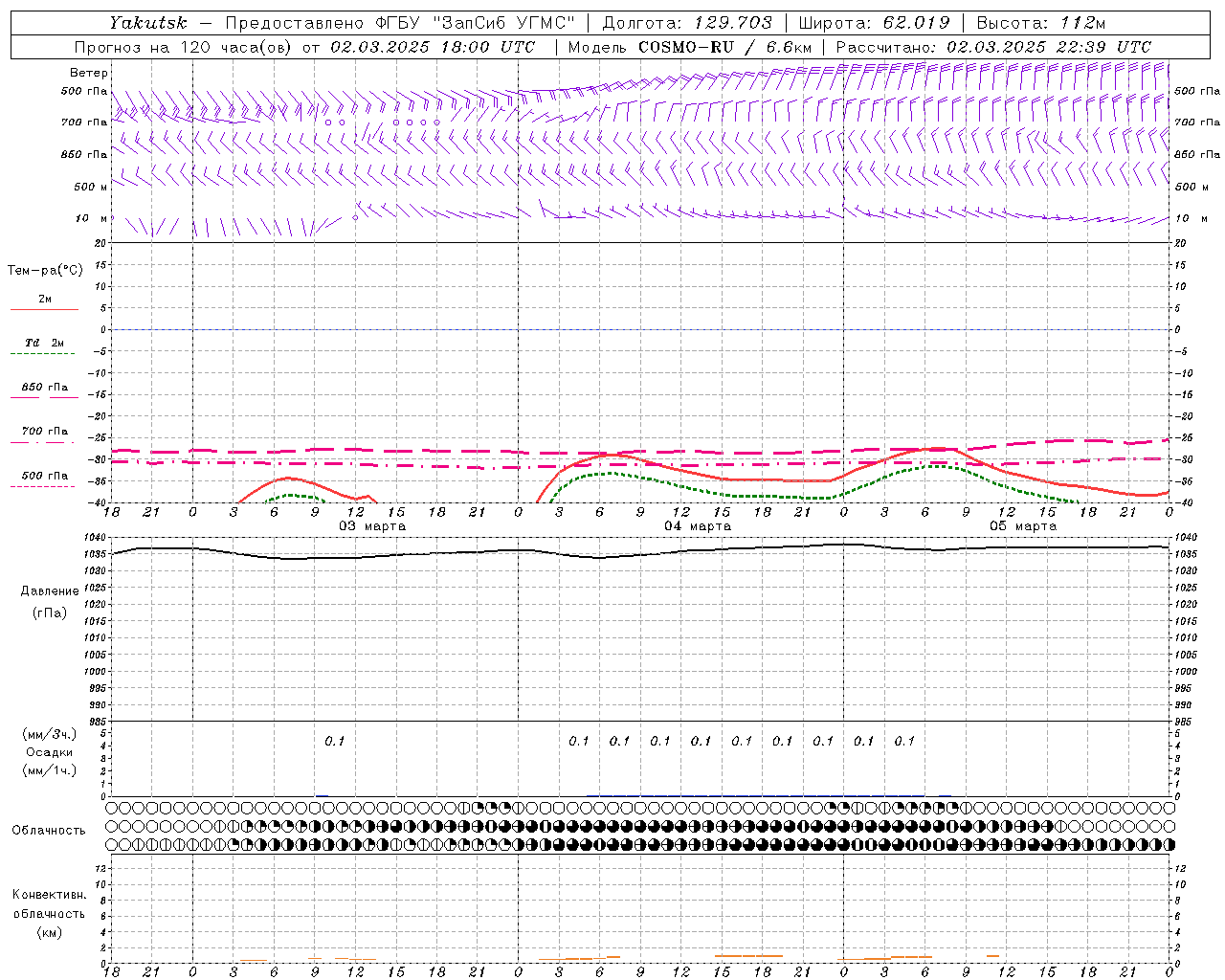The image size is (1225, 980).
Task: Select the forecast start time '02.03.2025 18:00 UTC'
Action: tap(433, 47)
